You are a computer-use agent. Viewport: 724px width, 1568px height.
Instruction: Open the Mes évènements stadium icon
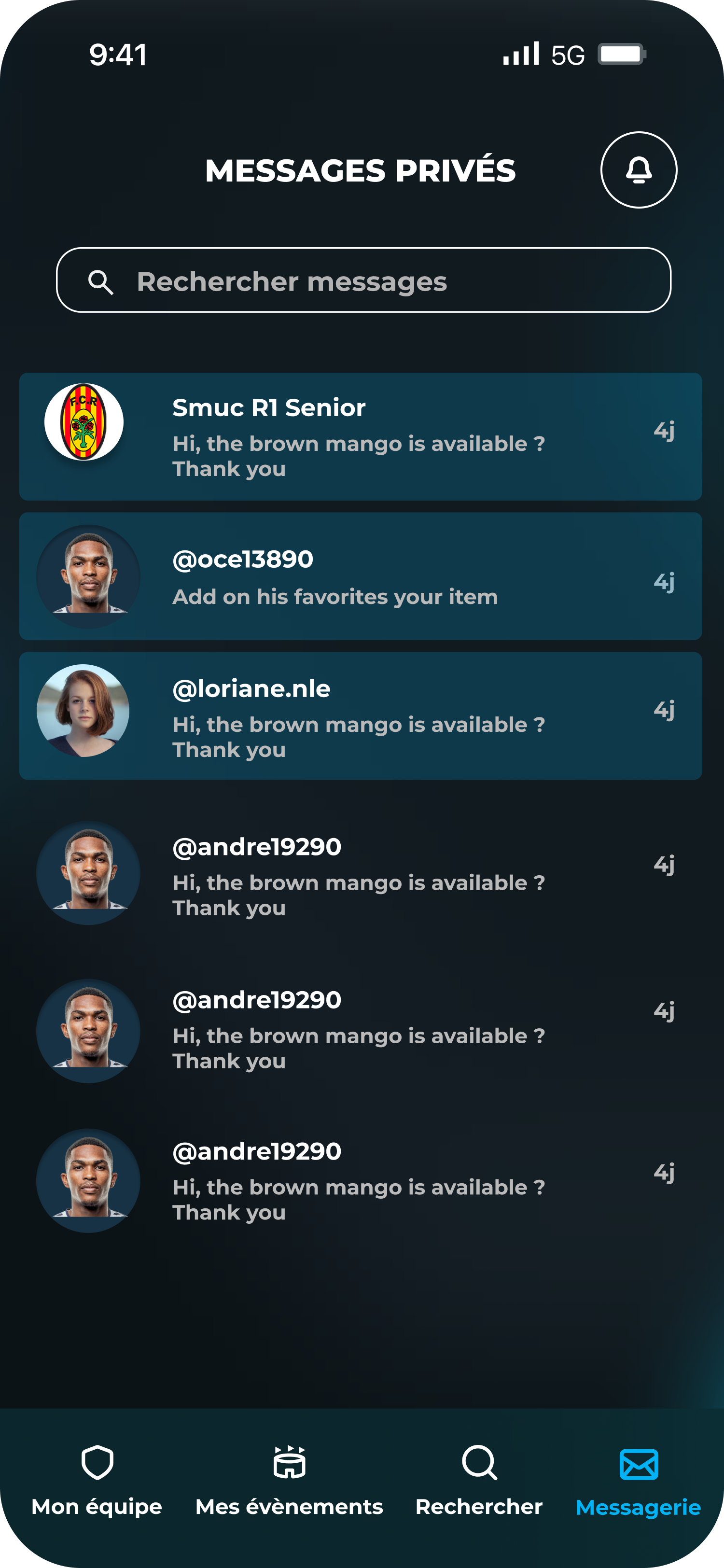tap(289, 1462)
